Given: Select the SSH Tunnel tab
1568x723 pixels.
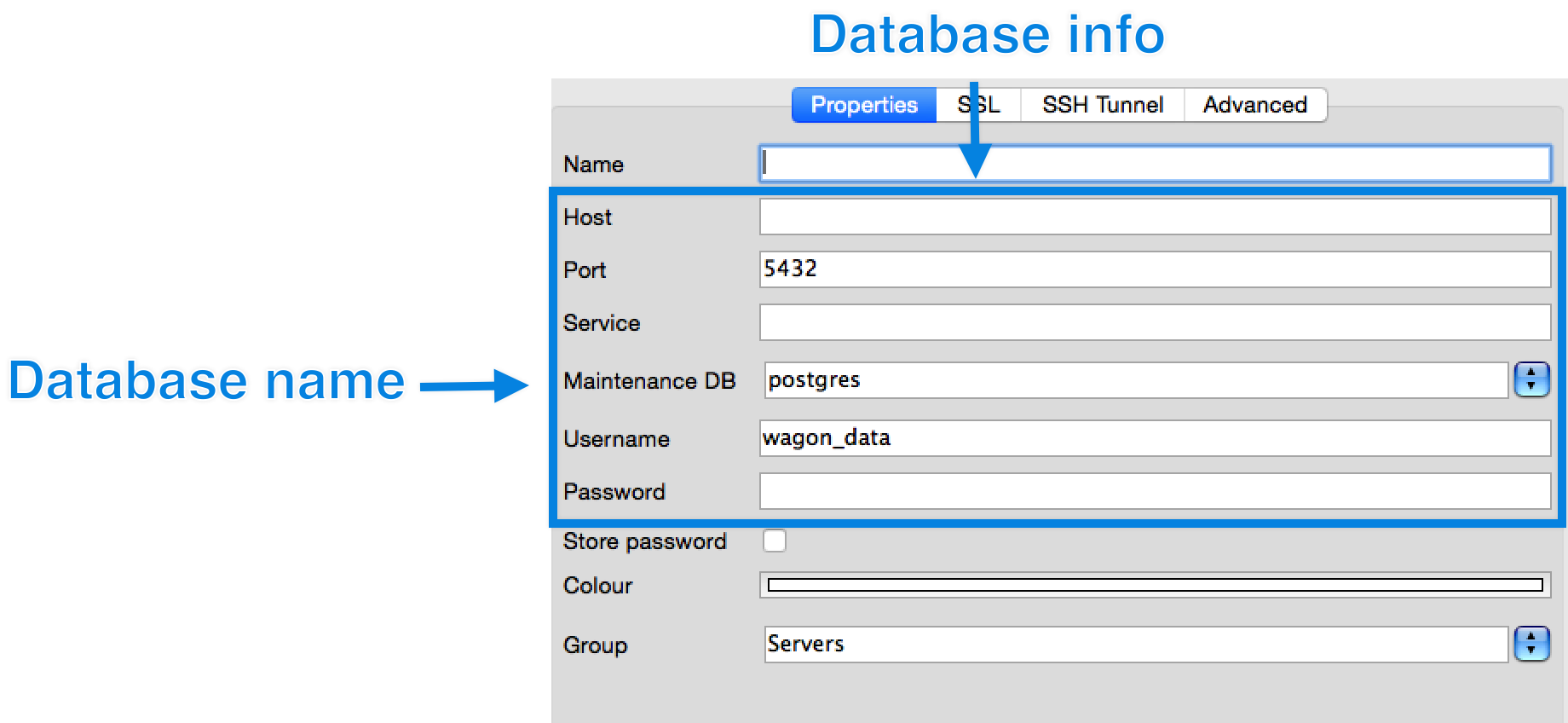Looking at the screenshot, I should tap(1102, 105).
